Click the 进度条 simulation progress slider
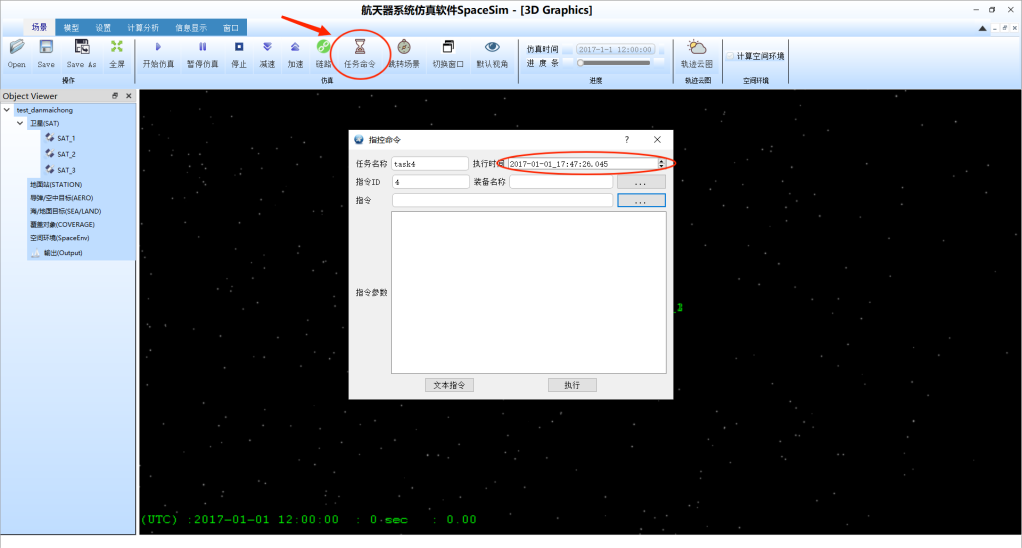 [614, 63]
